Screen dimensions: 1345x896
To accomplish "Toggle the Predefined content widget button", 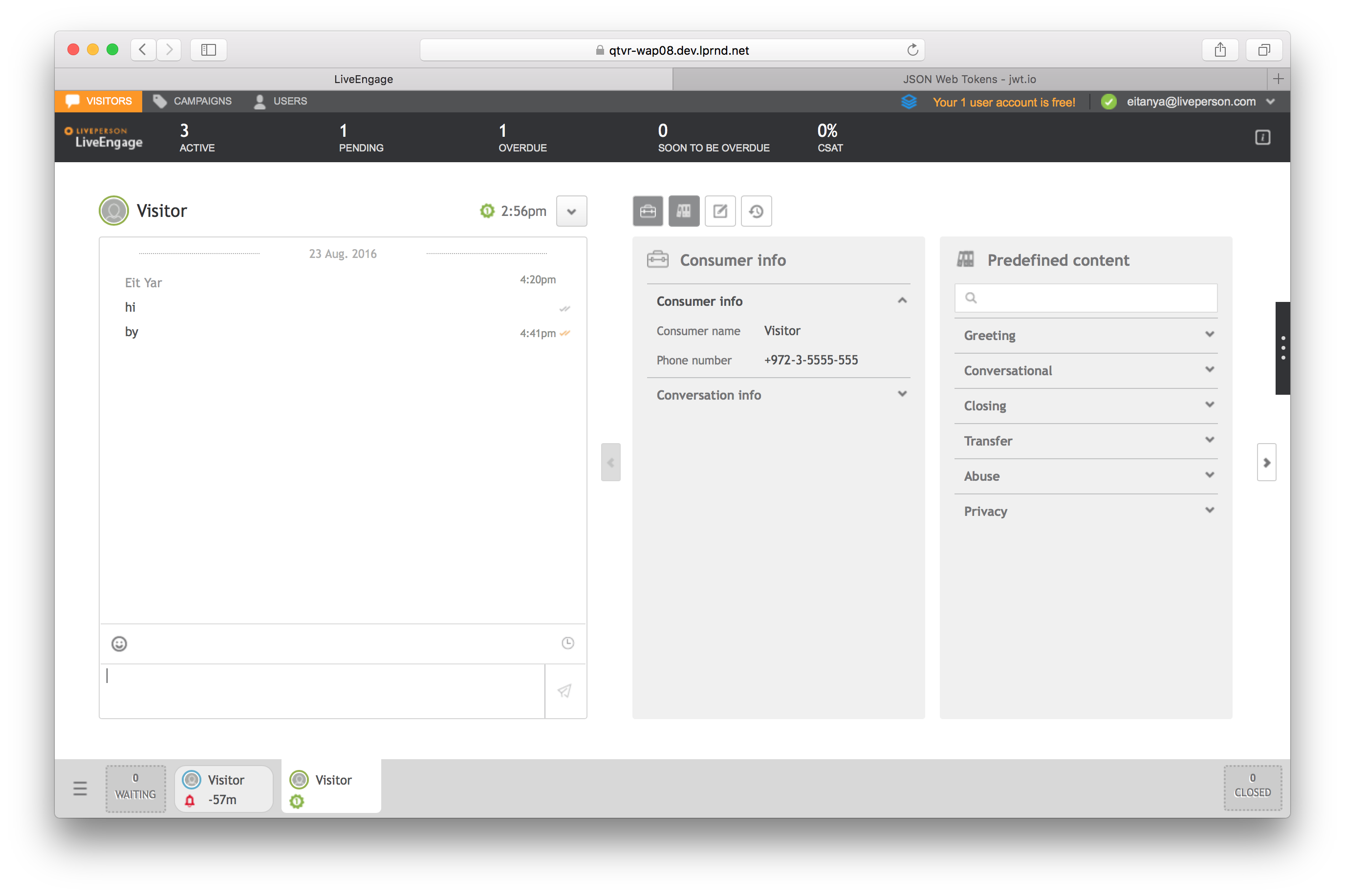I will point(684,212).
